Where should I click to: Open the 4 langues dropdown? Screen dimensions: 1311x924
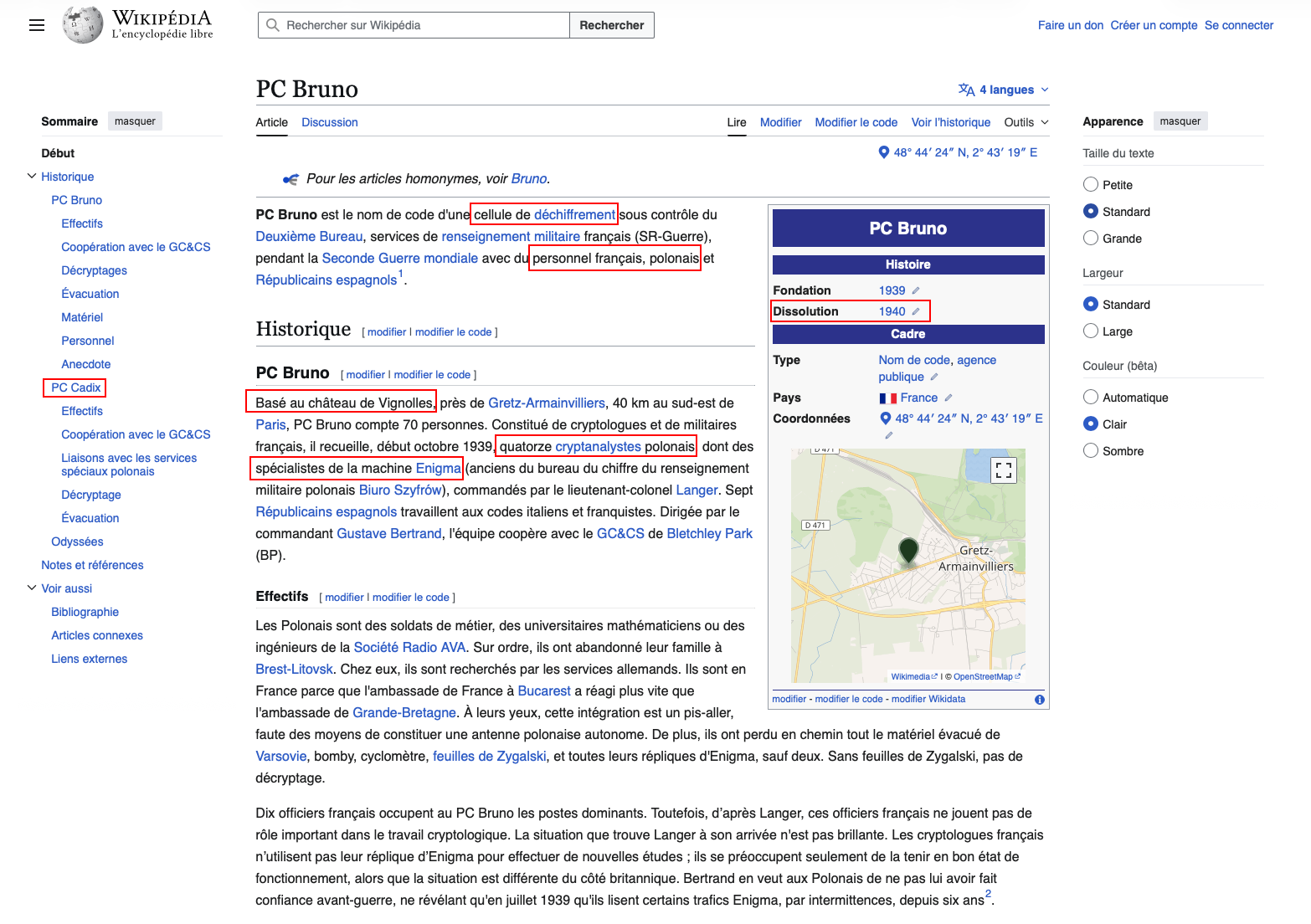pyautogui.click(x=1003, y=90)
